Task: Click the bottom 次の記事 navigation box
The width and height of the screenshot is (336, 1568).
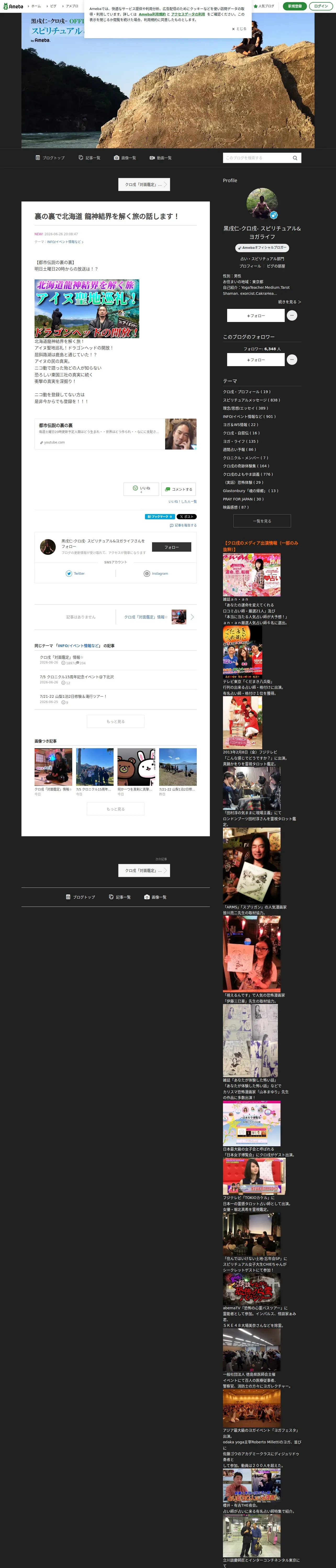Action: (x=144, y=871)
